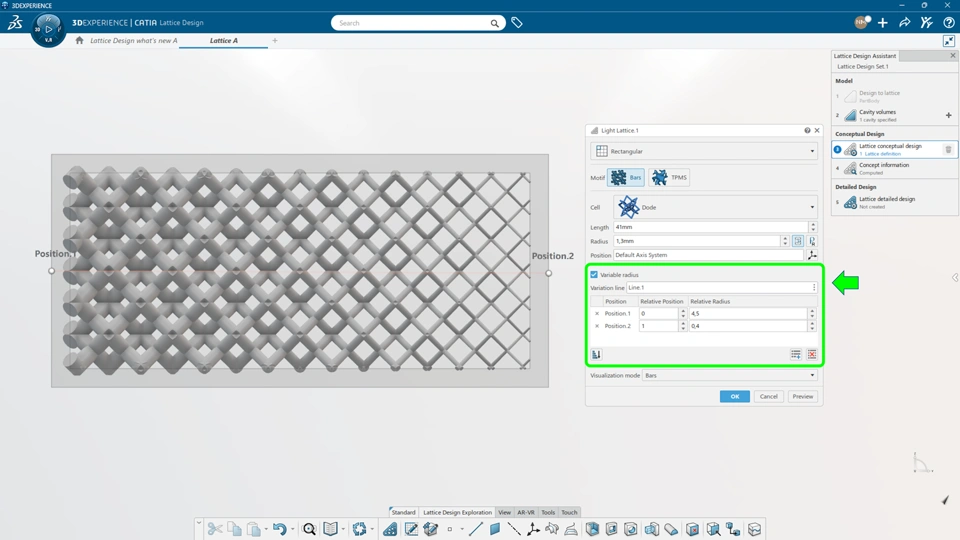Click the delete all rows icon below table

click(x=812, y=354)
